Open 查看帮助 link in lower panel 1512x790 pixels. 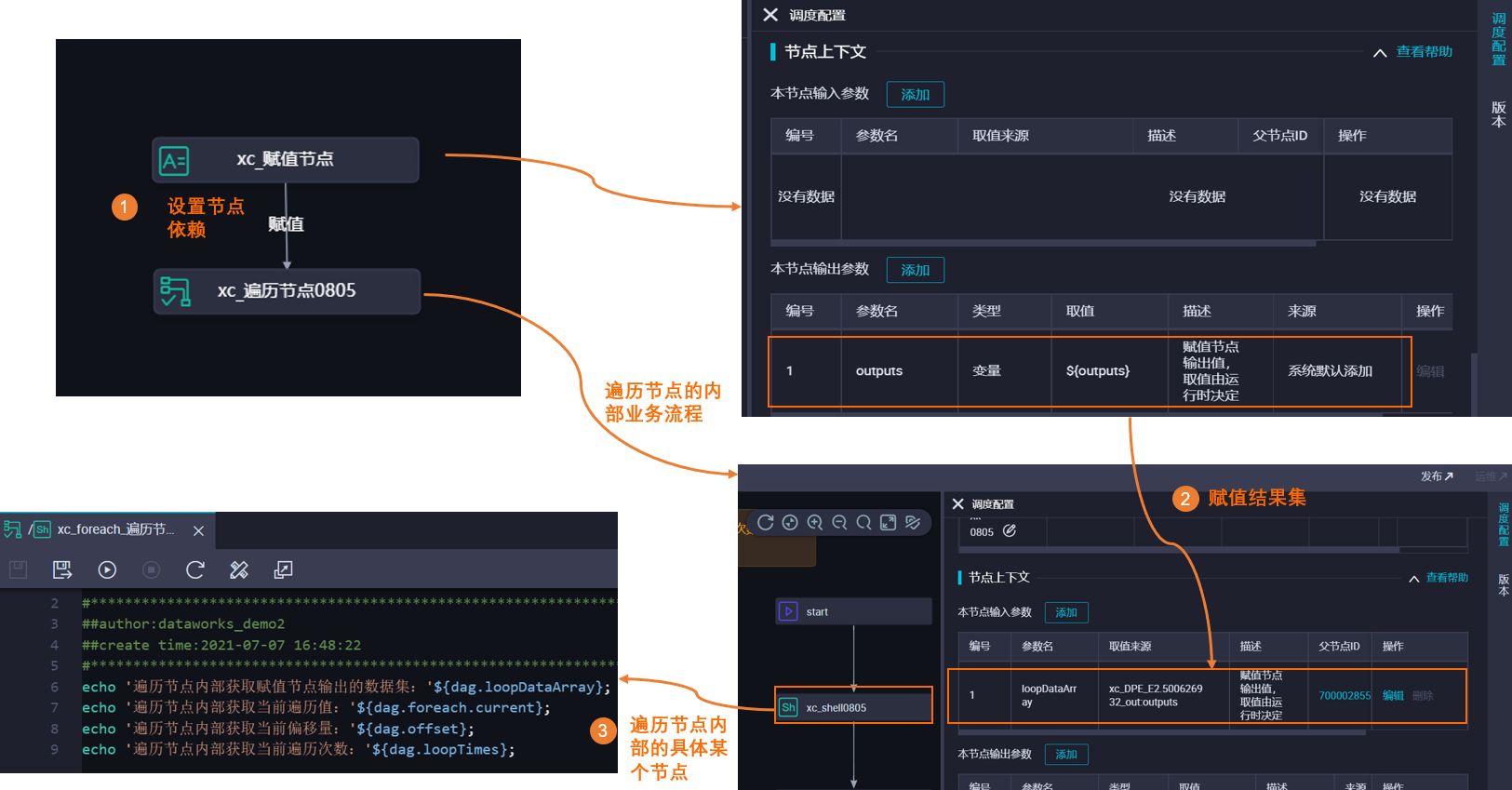coord(1447,578)
